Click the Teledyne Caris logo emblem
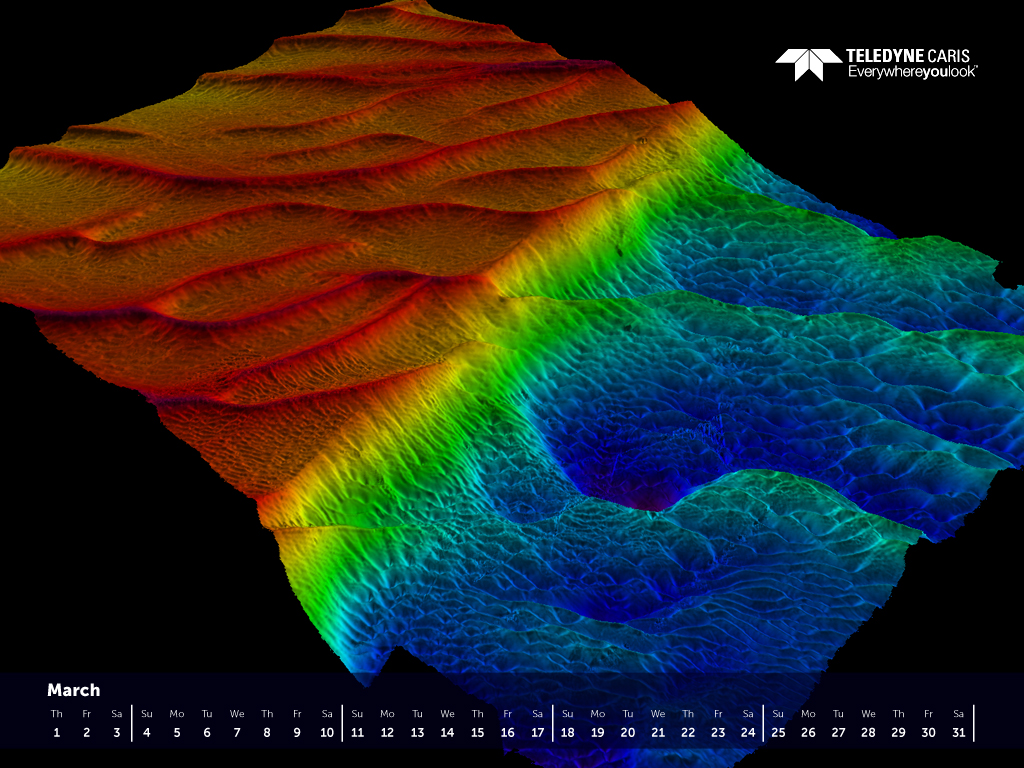This screenshot has height=768, width=1024. [x=808, y=65]
